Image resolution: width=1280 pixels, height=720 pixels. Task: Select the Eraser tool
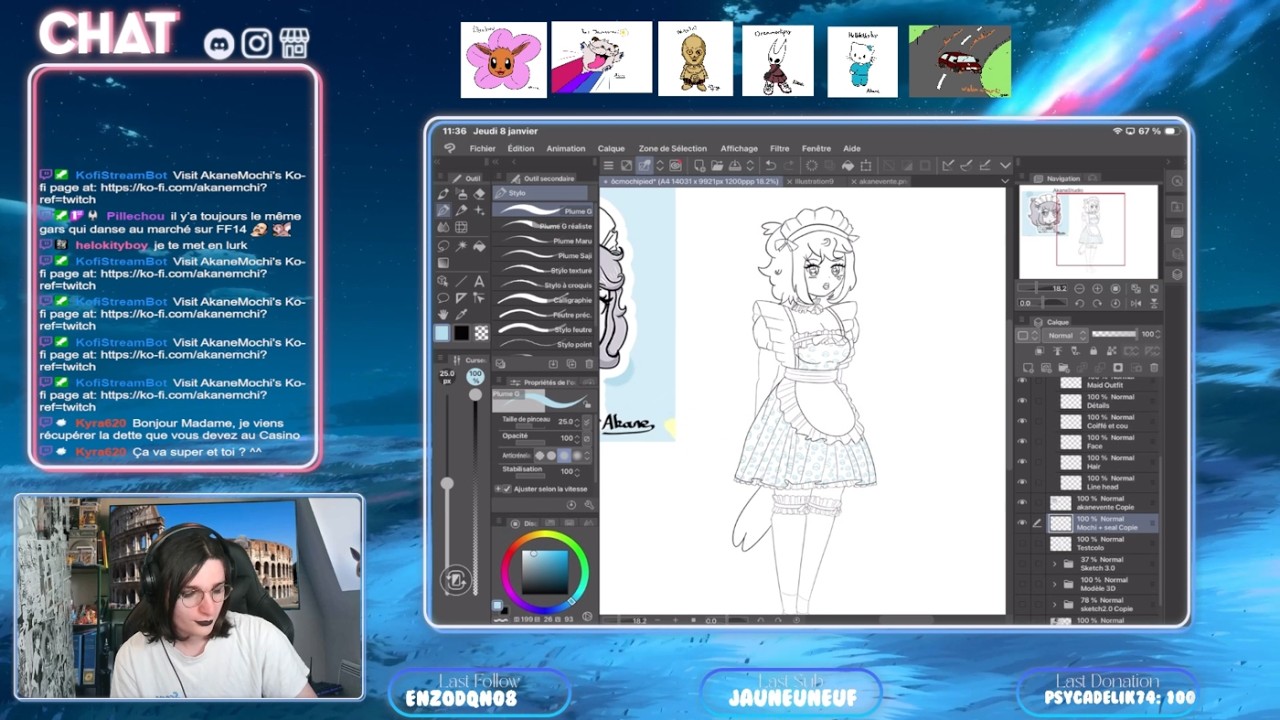point(479,194)
